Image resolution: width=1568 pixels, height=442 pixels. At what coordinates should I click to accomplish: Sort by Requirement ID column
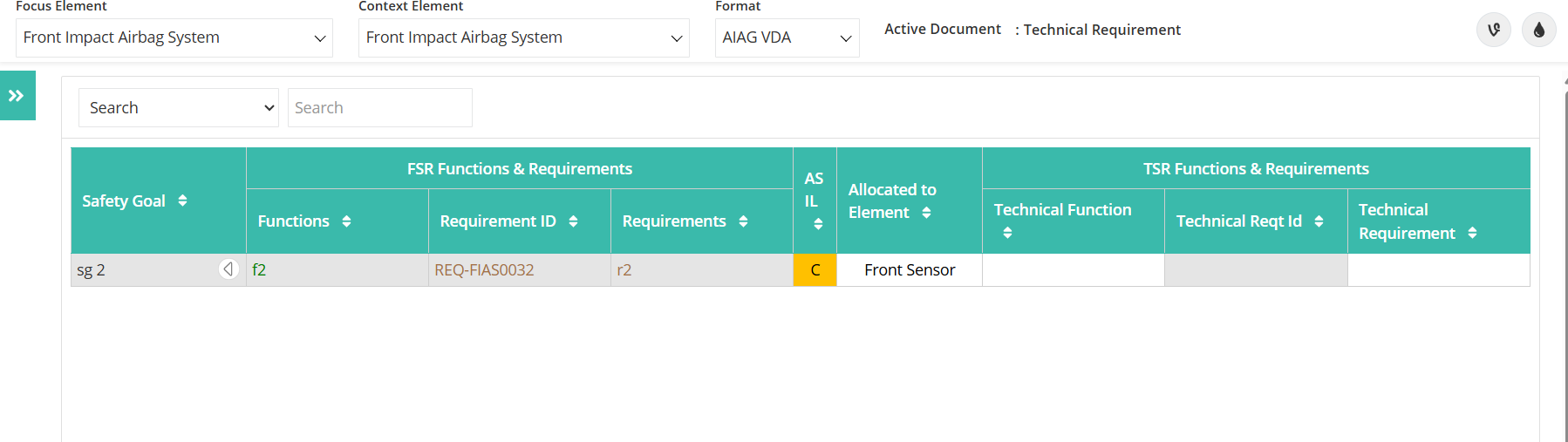[x=573, y=221]
